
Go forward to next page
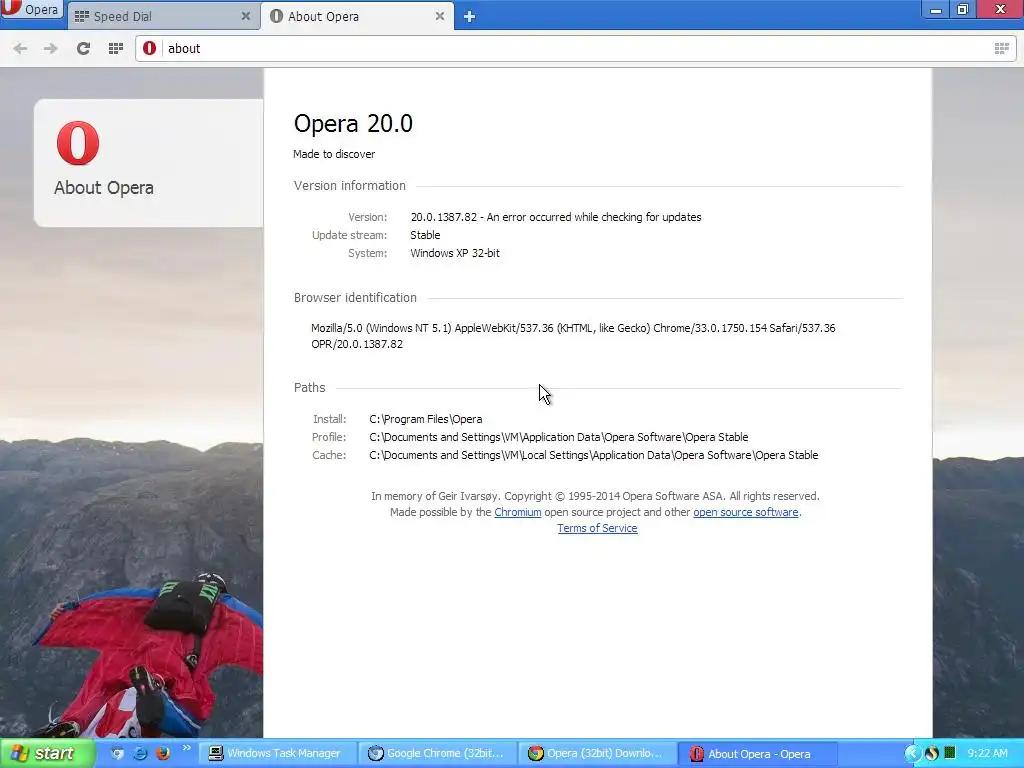coord(50,48)
